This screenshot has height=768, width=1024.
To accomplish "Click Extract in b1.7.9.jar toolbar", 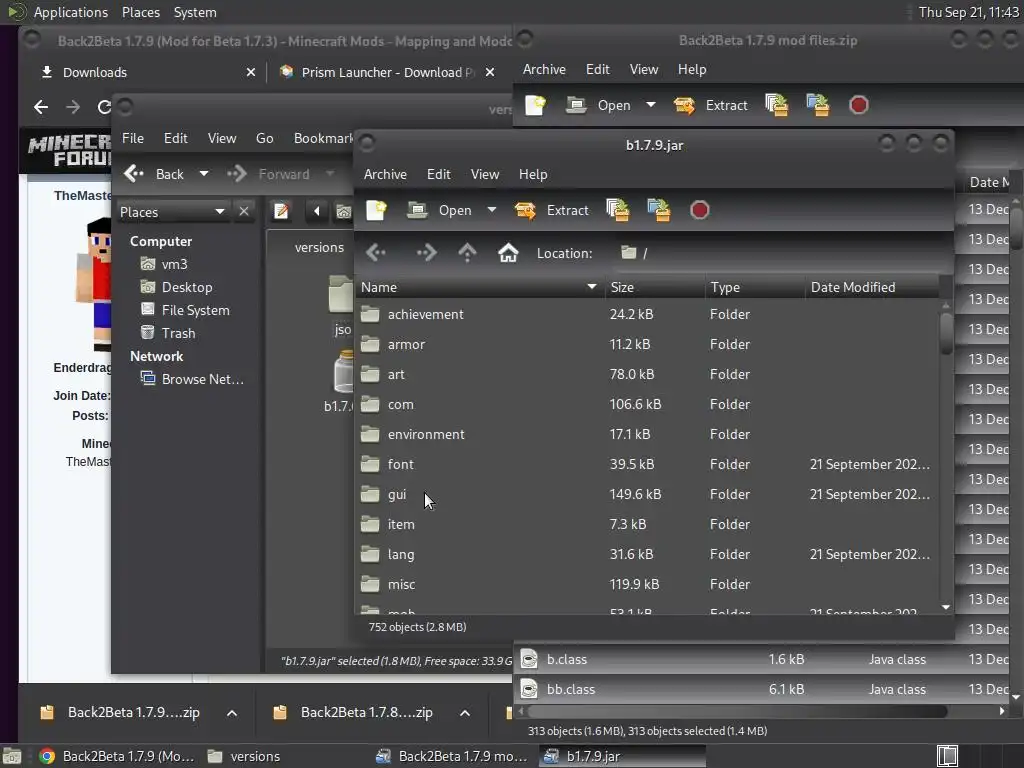I will pyautogui.click(x=551, y=210).
